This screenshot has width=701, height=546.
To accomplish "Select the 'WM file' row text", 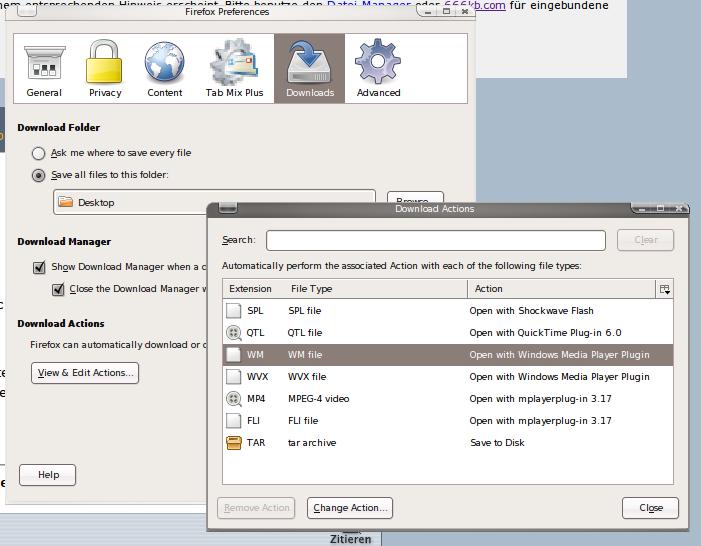I will point(305,355).
